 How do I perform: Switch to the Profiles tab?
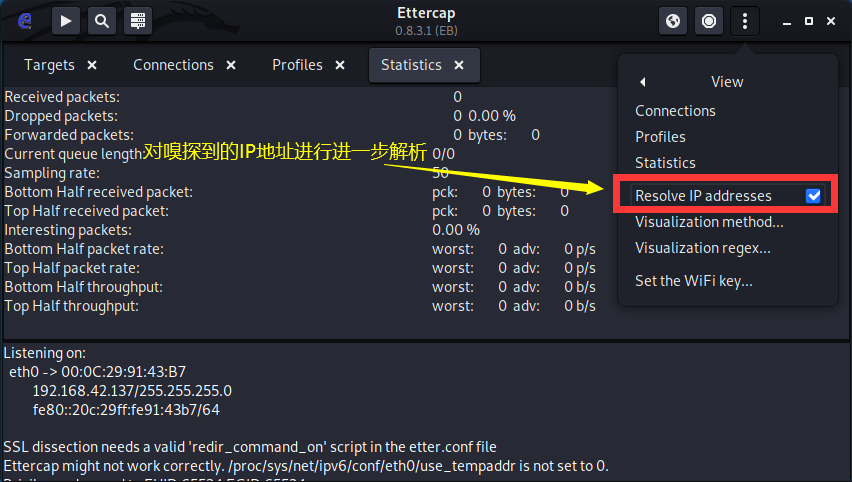point(297,65)
